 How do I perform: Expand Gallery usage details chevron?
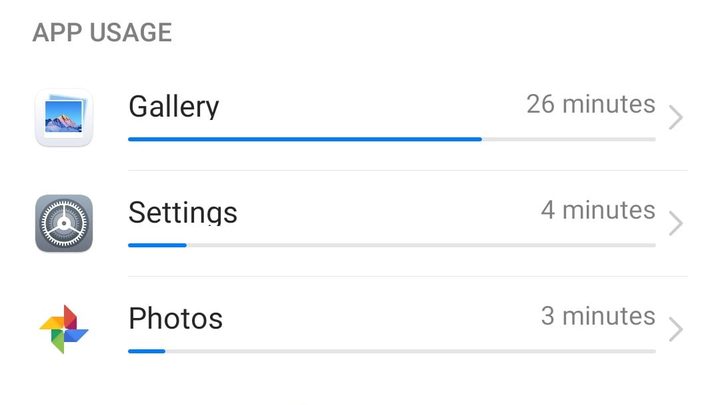(676, 118)
